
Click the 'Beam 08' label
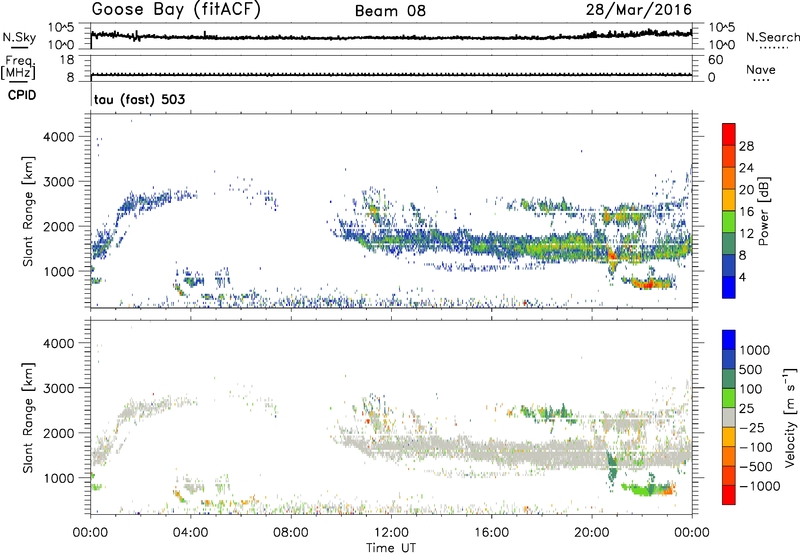point(390,11)
